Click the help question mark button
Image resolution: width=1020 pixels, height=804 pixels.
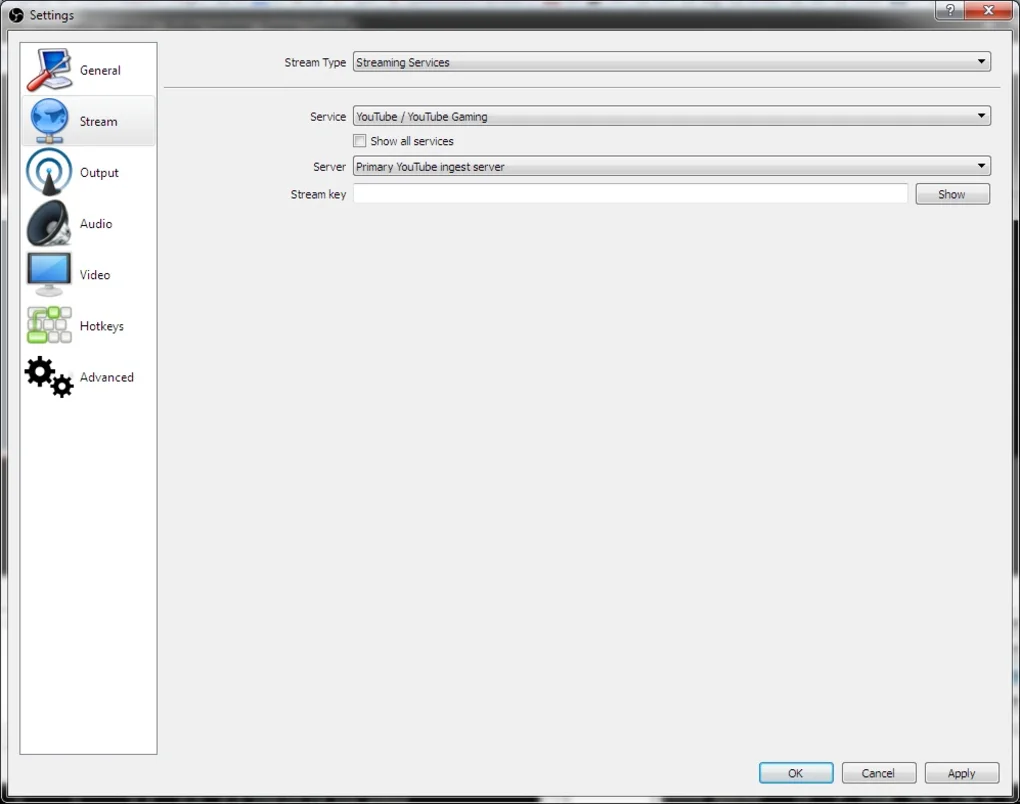950,10
